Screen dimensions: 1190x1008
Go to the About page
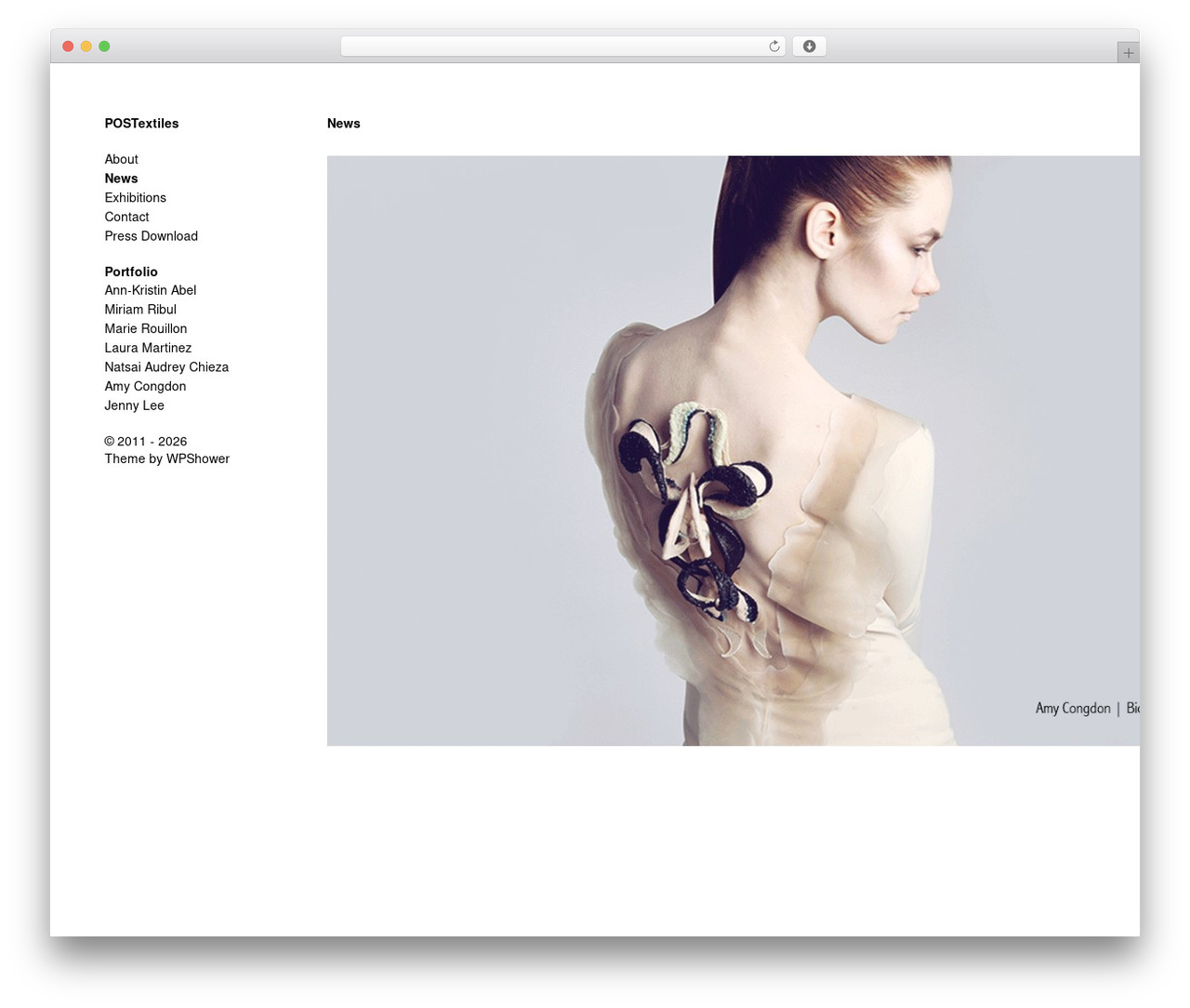[121, 160]
